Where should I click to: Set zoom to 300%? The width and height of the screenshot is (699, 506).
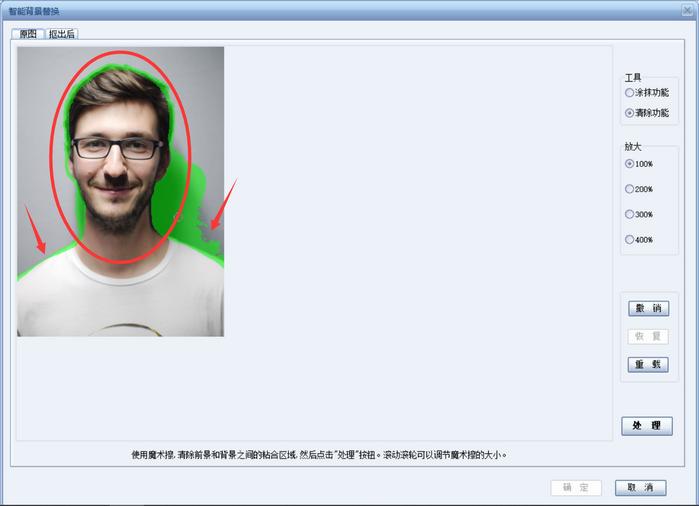pyautogui.click(x=639, y=214)
